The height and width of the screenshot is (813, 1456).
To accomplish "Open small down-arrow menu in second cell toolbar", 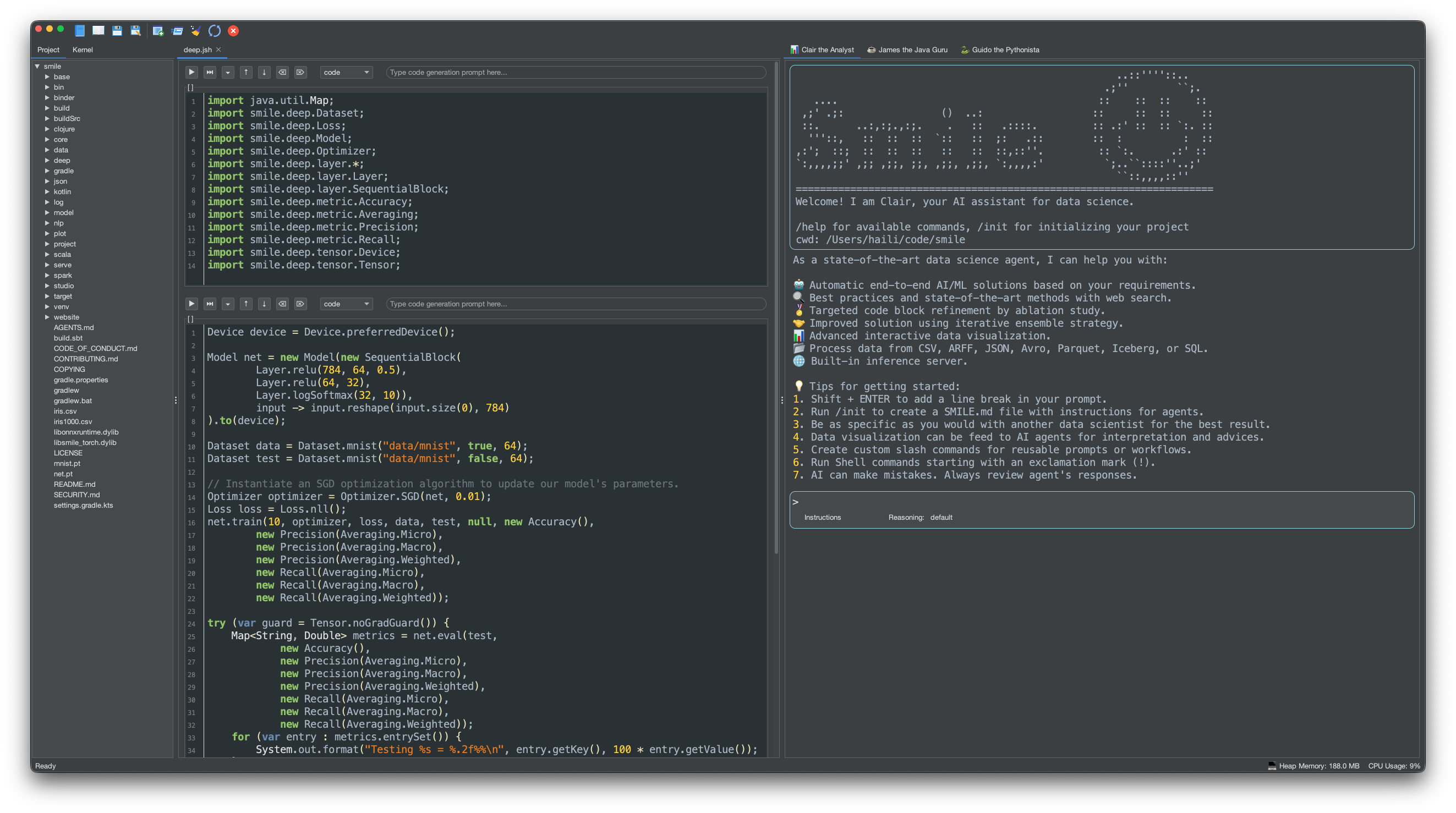I will click(x=228, y=304).
